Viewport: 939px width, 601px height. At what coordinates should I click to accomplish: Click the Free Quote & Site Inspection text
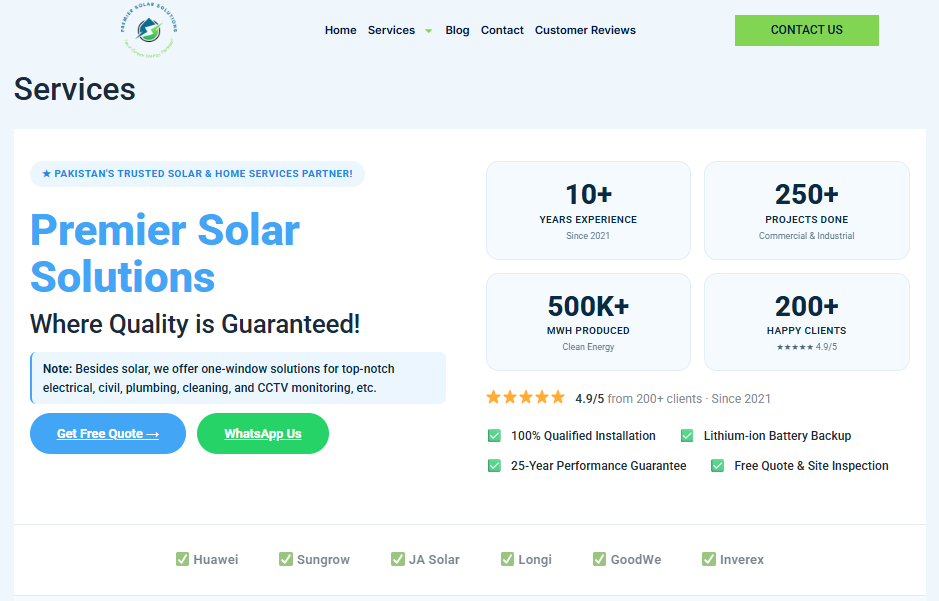(x=811, y=466)
